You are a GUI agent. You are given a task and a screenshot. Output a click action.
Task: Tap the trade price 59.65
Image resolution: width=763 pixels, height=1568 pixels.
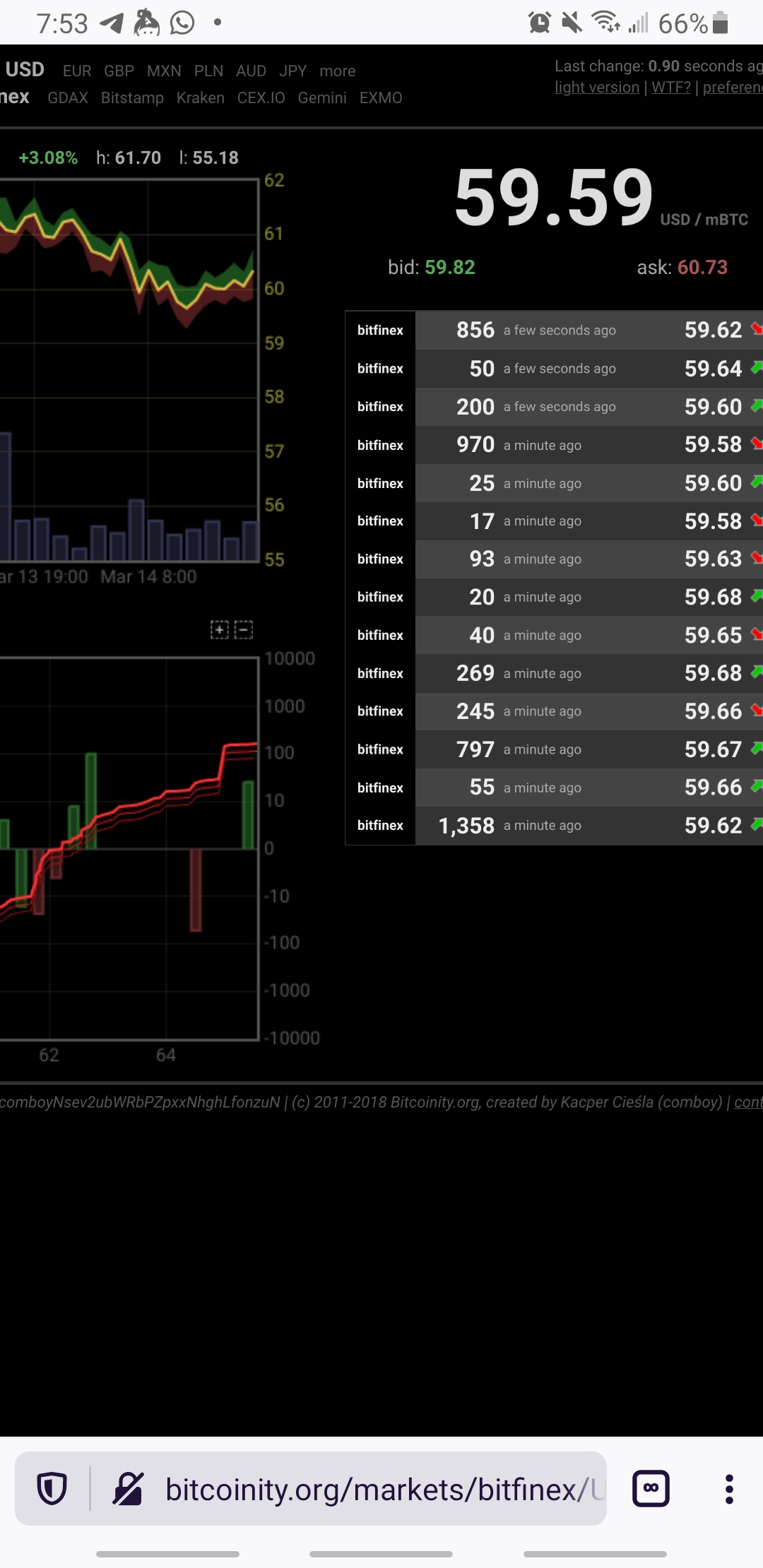coord(713,636)
